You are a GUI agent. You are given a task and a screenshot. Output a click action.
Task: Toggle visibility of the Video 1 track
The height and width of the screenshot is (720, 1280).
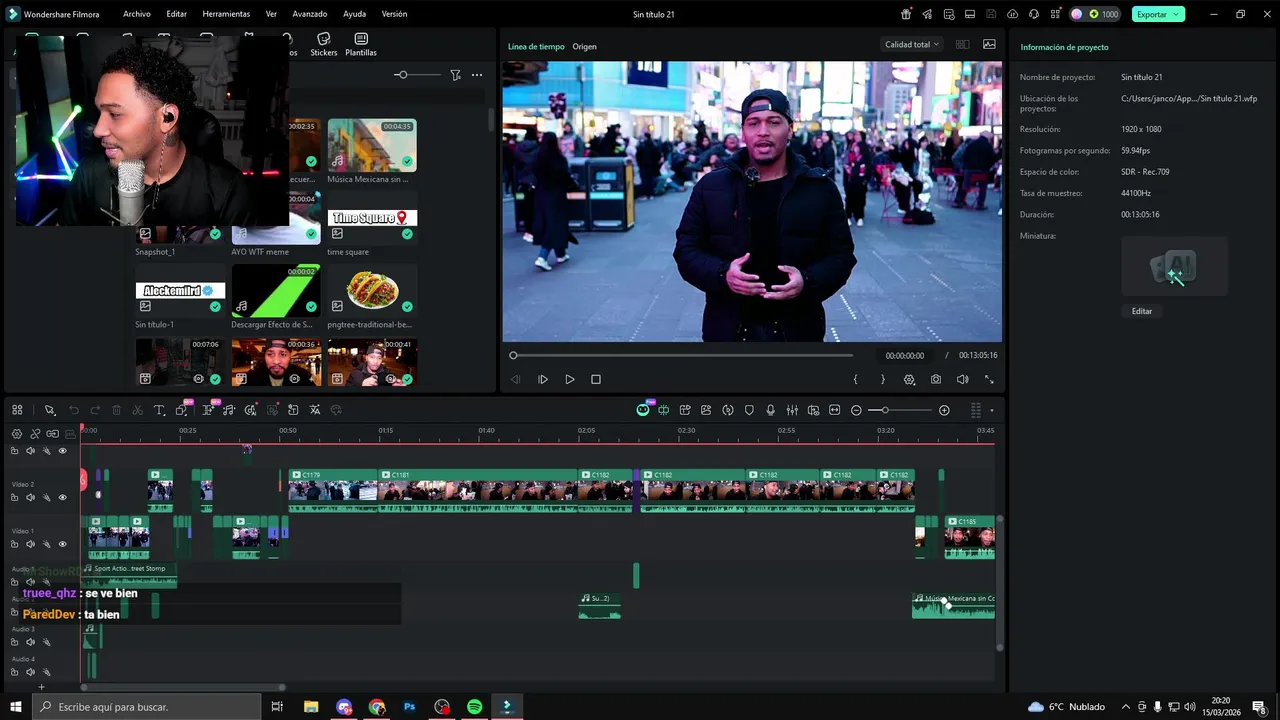(x=62, y=544)
